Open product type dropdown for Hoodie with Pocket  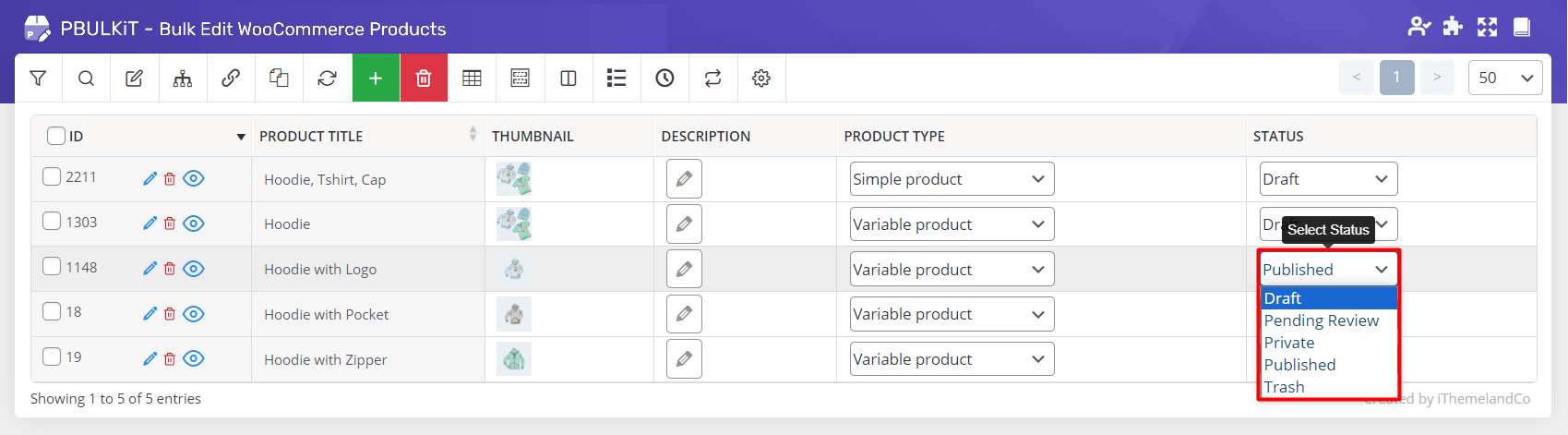pyautogui.click(x=951, y=314)
